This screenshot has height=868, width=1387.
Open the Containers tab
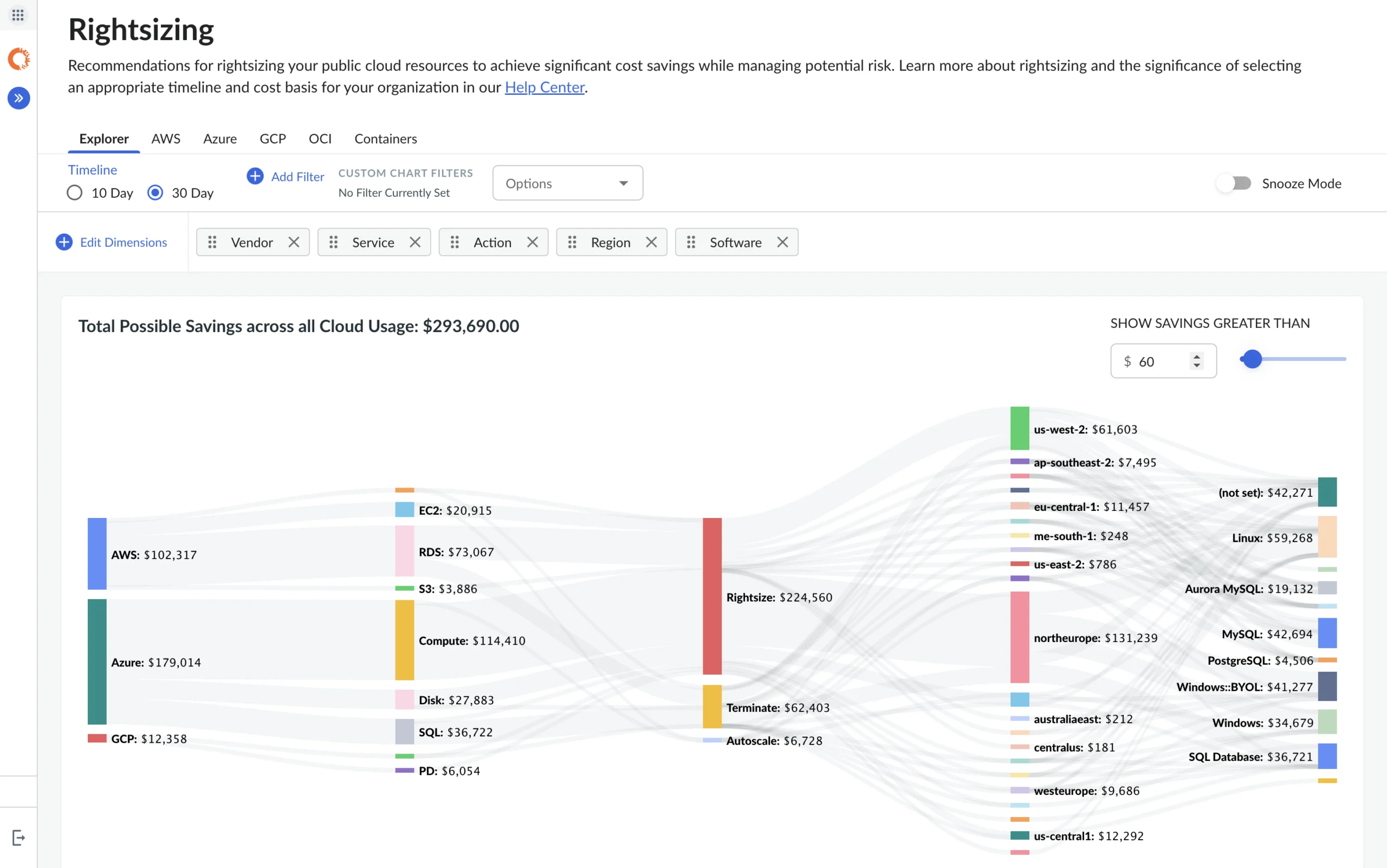385,139
